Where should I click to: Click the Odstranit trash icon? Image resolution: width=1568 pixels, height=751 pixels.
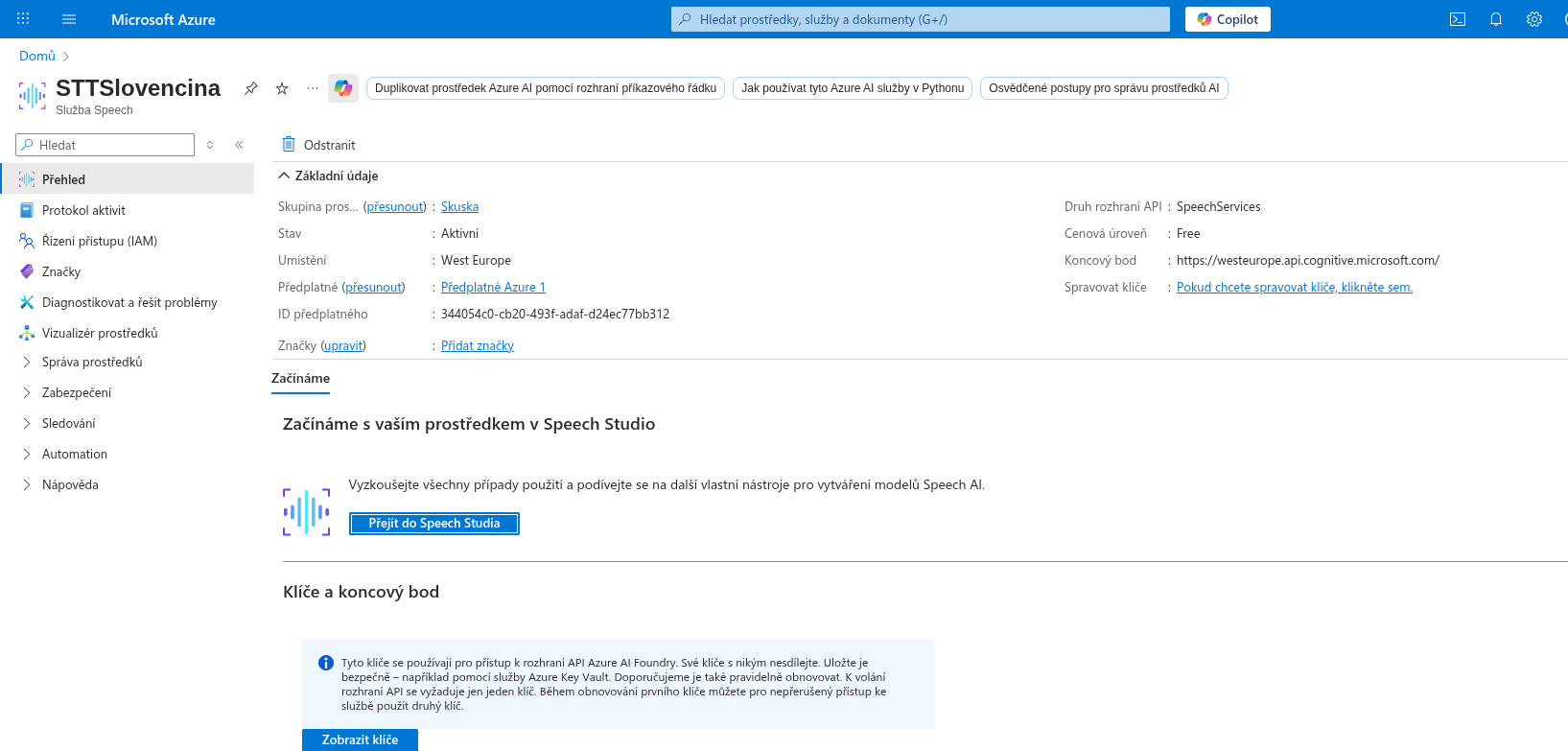coord(289,145)
